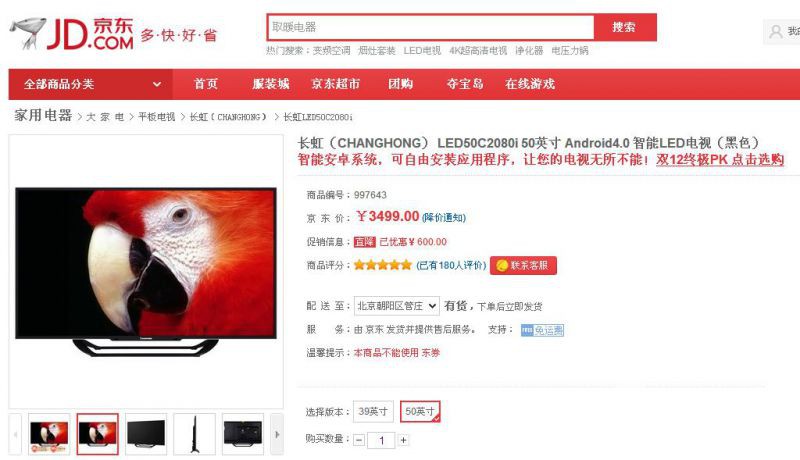
Task: Select the 50英寸 version option
Action: point(420,412)
